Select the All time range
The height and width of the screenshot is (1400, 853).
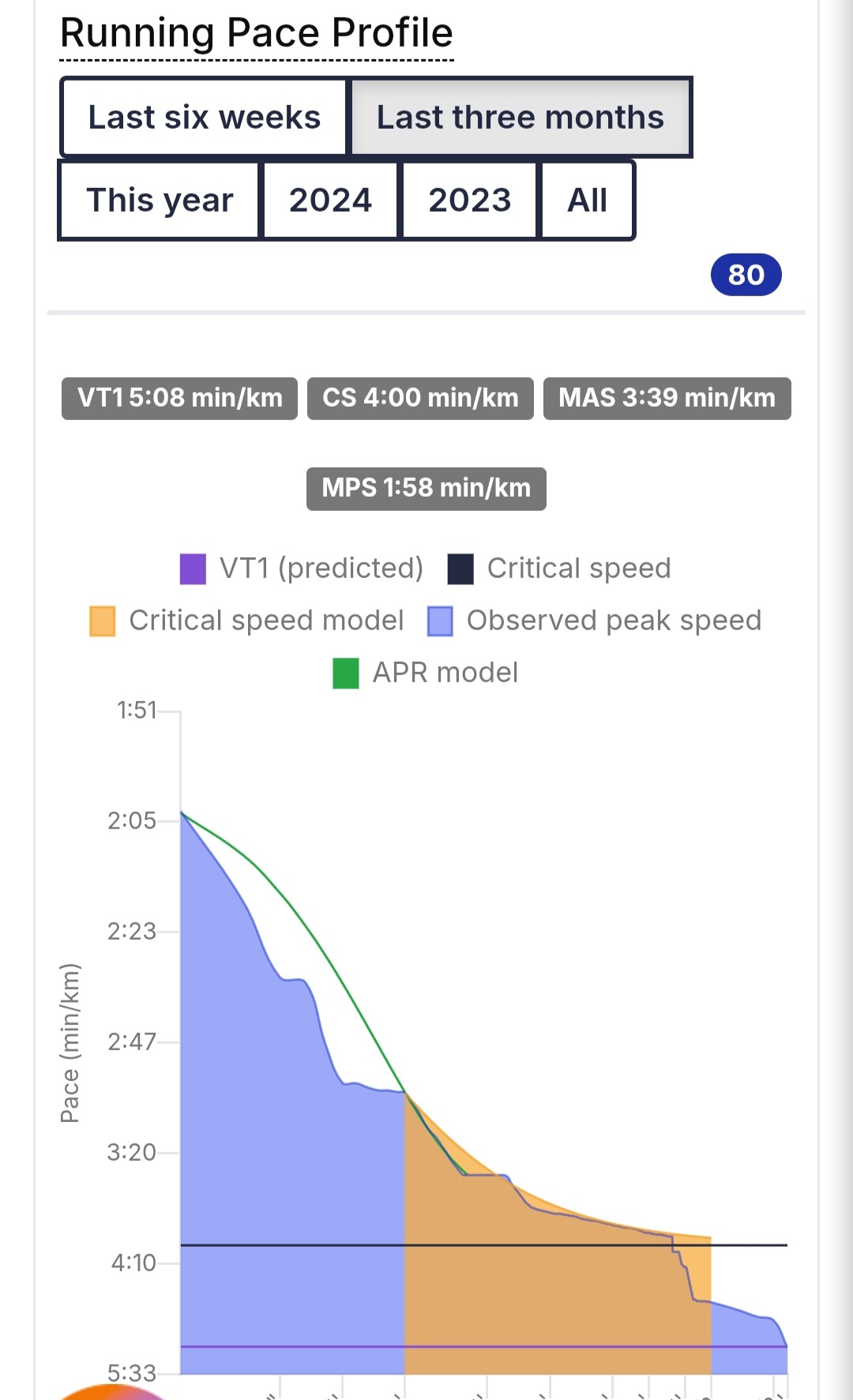pos(587,201)
